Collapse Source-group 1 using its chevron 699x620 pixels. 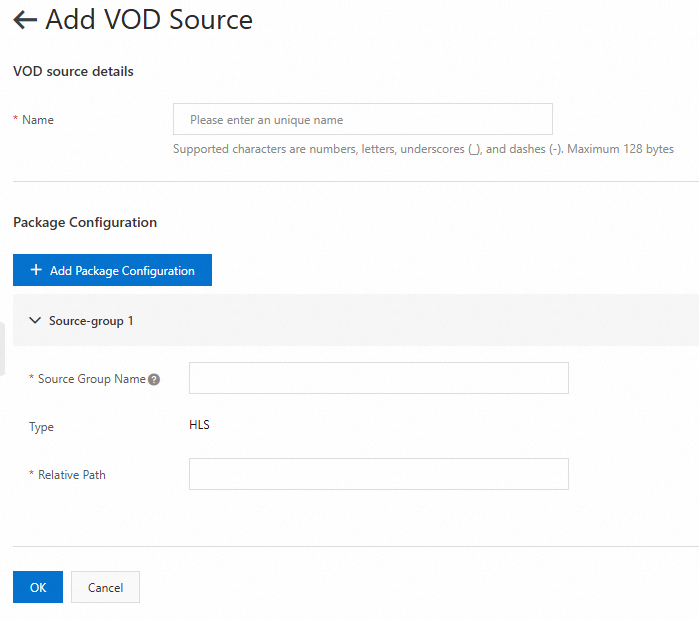pyautogui.click(x=35, y=321)
